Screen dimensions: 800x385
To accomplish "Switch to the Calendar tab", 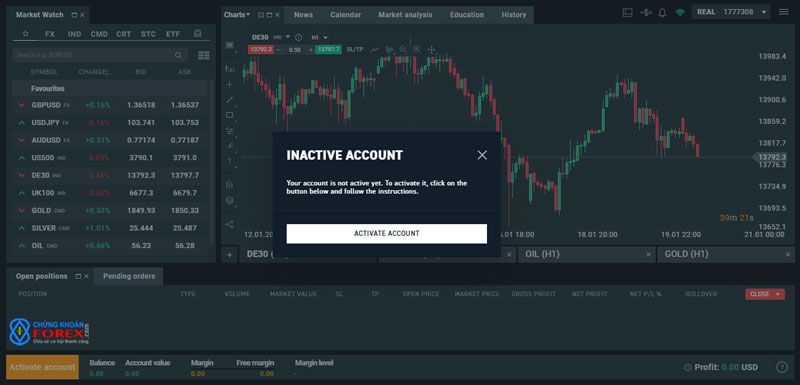I will 345,15.
